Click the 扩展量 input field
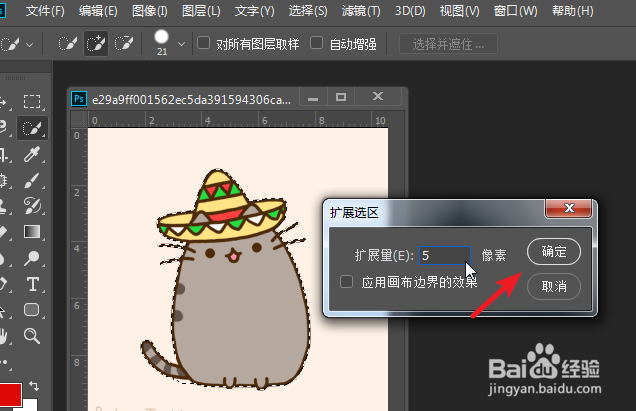 tap(445, 255)
